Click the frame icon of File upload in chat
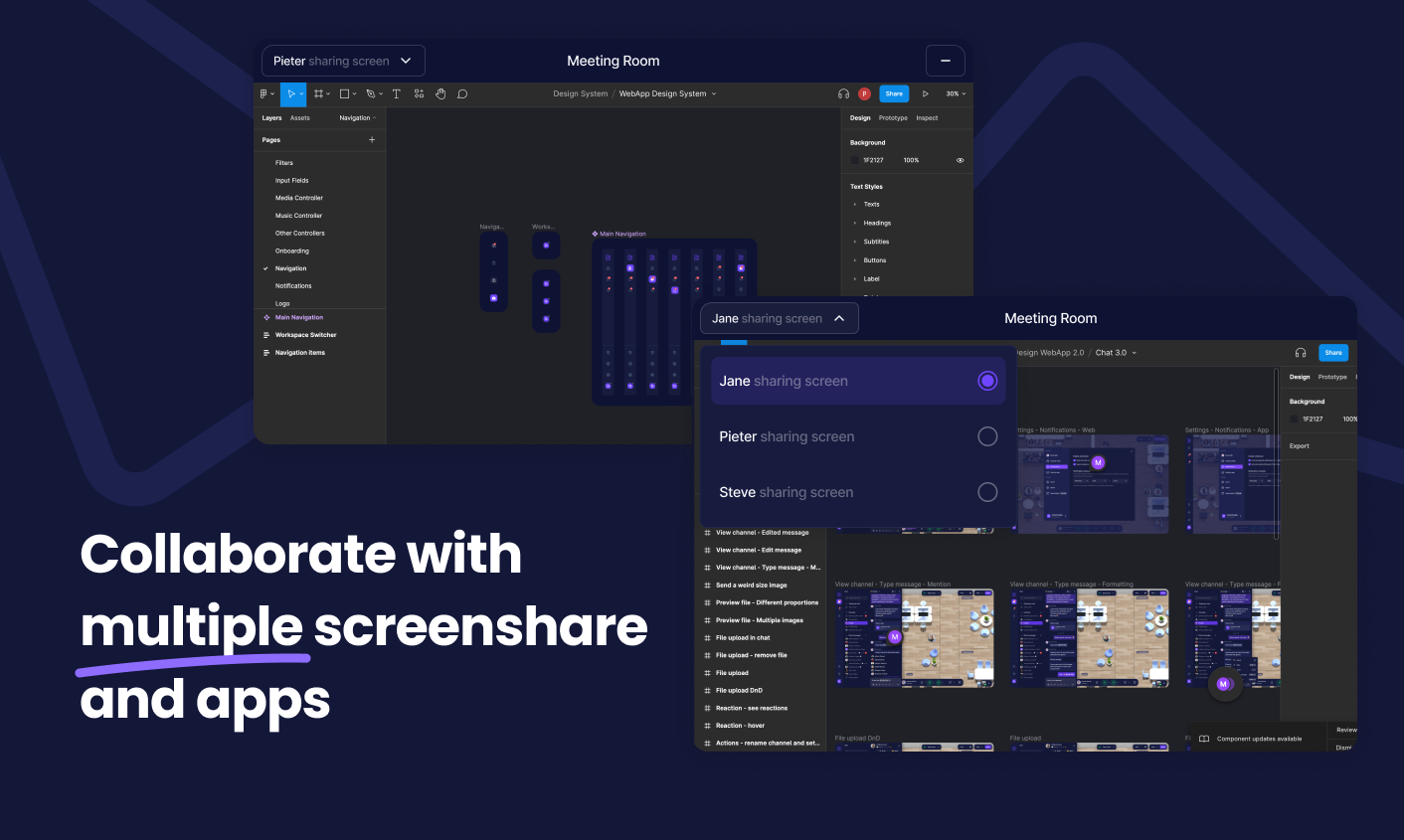The image size is (1404, 840). point(708,638)
